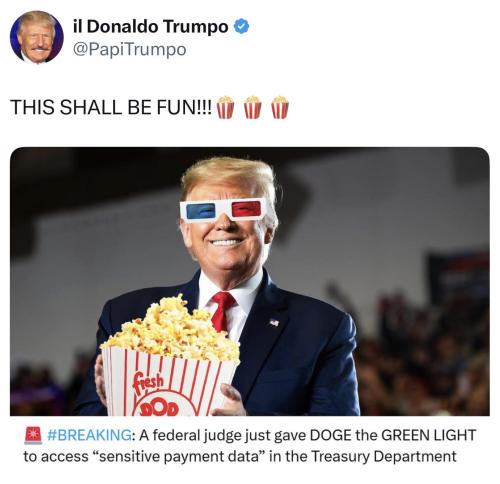Click the first popcorn emoji
Screen dimensions: 500x484
[225, 107]
